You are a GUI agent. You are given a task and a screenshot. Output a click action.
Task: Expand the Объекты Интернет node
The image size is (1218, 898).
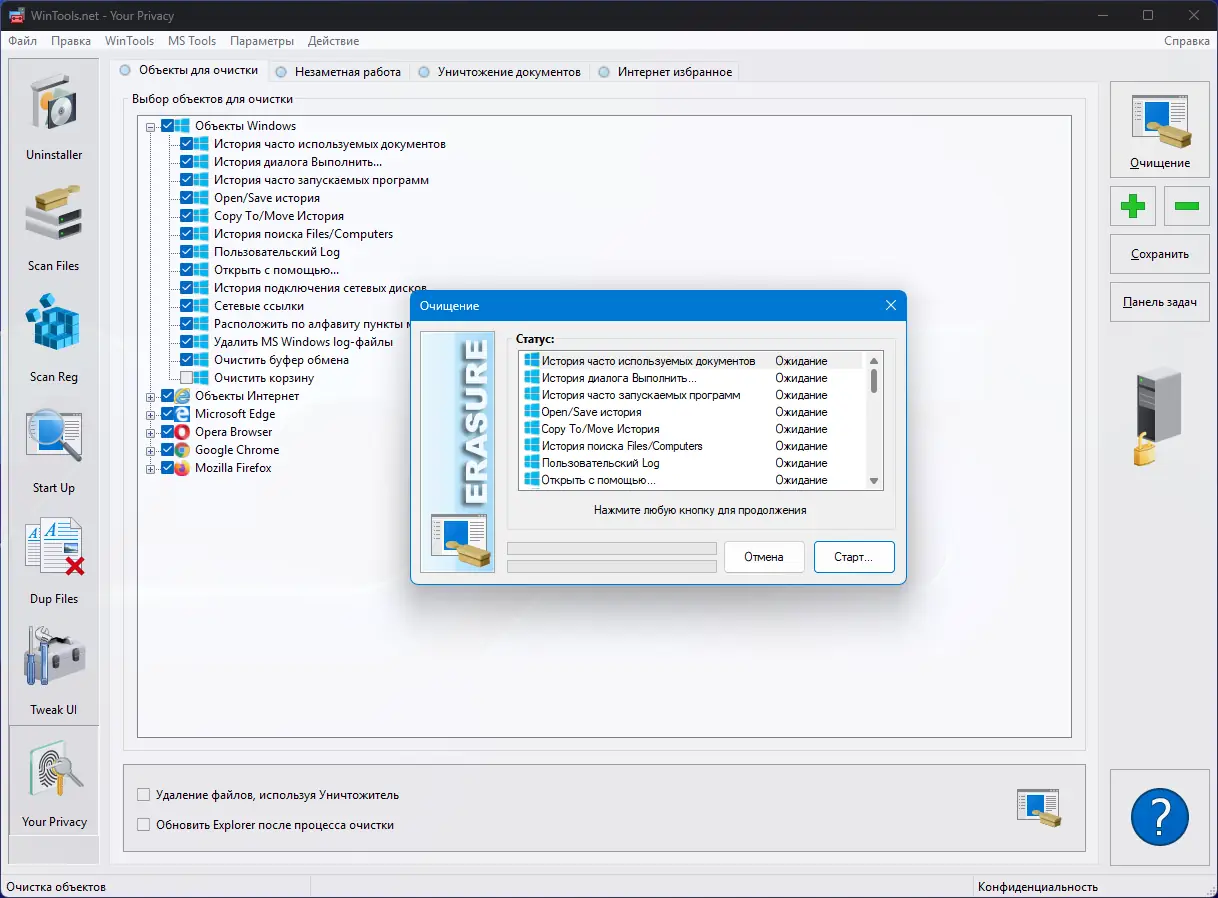tap(151, 397)
